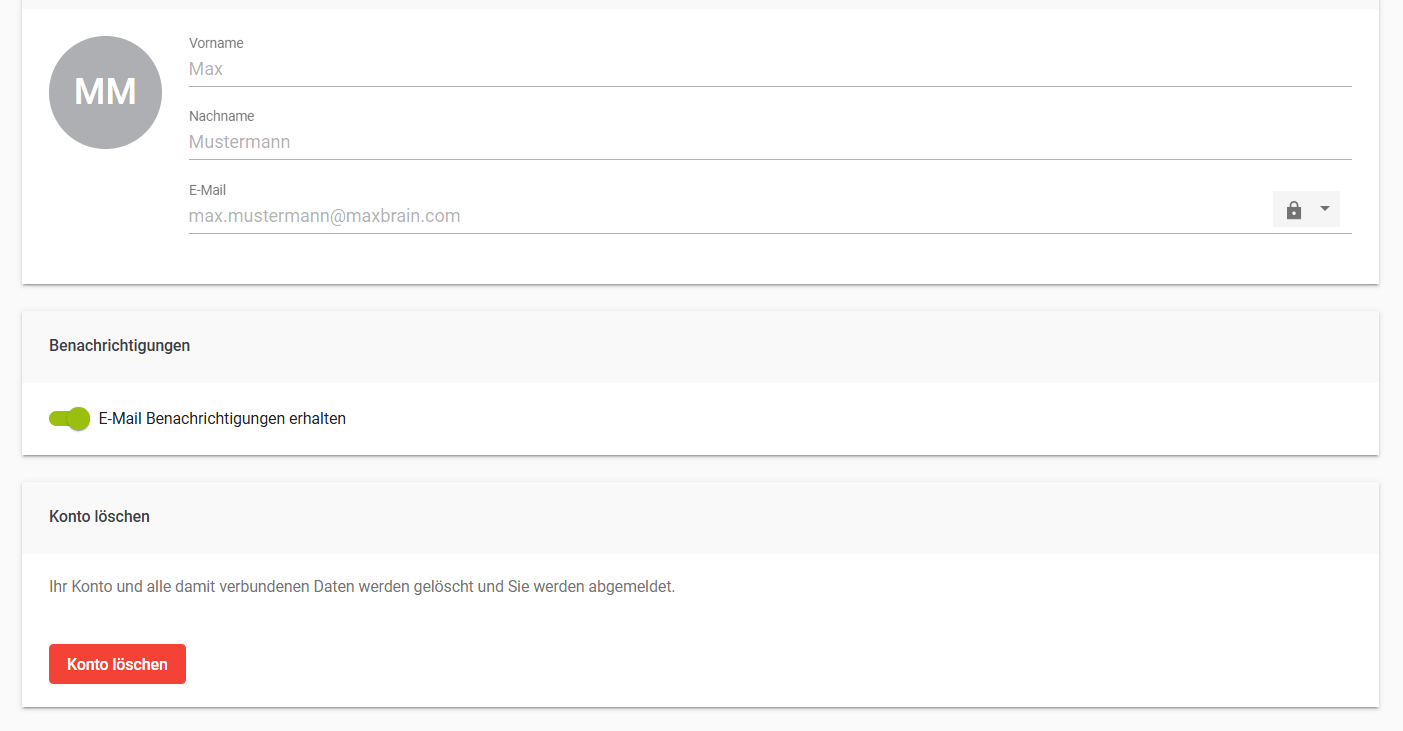Focus the Vorname field containing Max
1403x731 pixels.
coord(770,69)
